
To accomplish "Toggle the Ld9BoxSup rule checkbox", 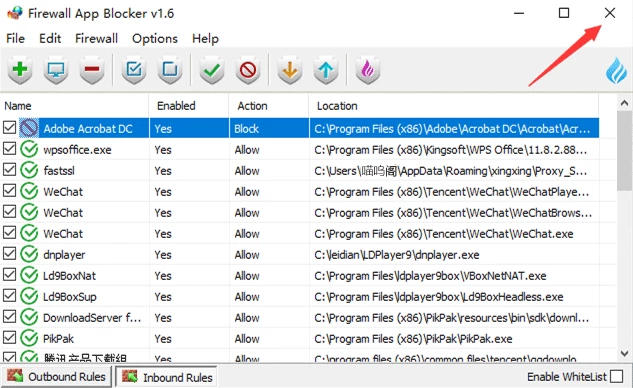I will pos(9,296).
